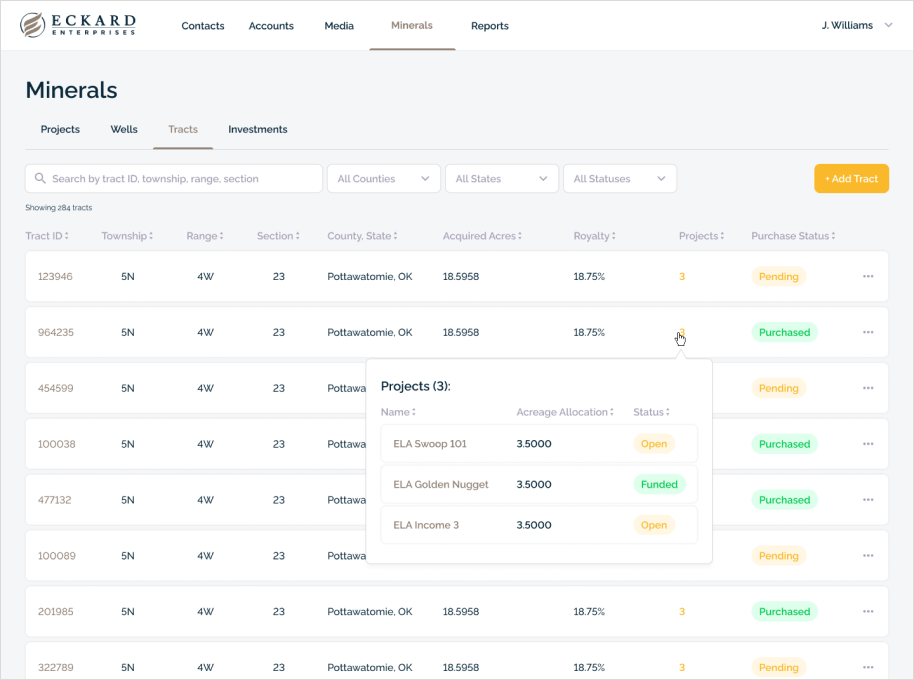Switch to the Investments tab

pyautogui.click(x=258, y=129)
